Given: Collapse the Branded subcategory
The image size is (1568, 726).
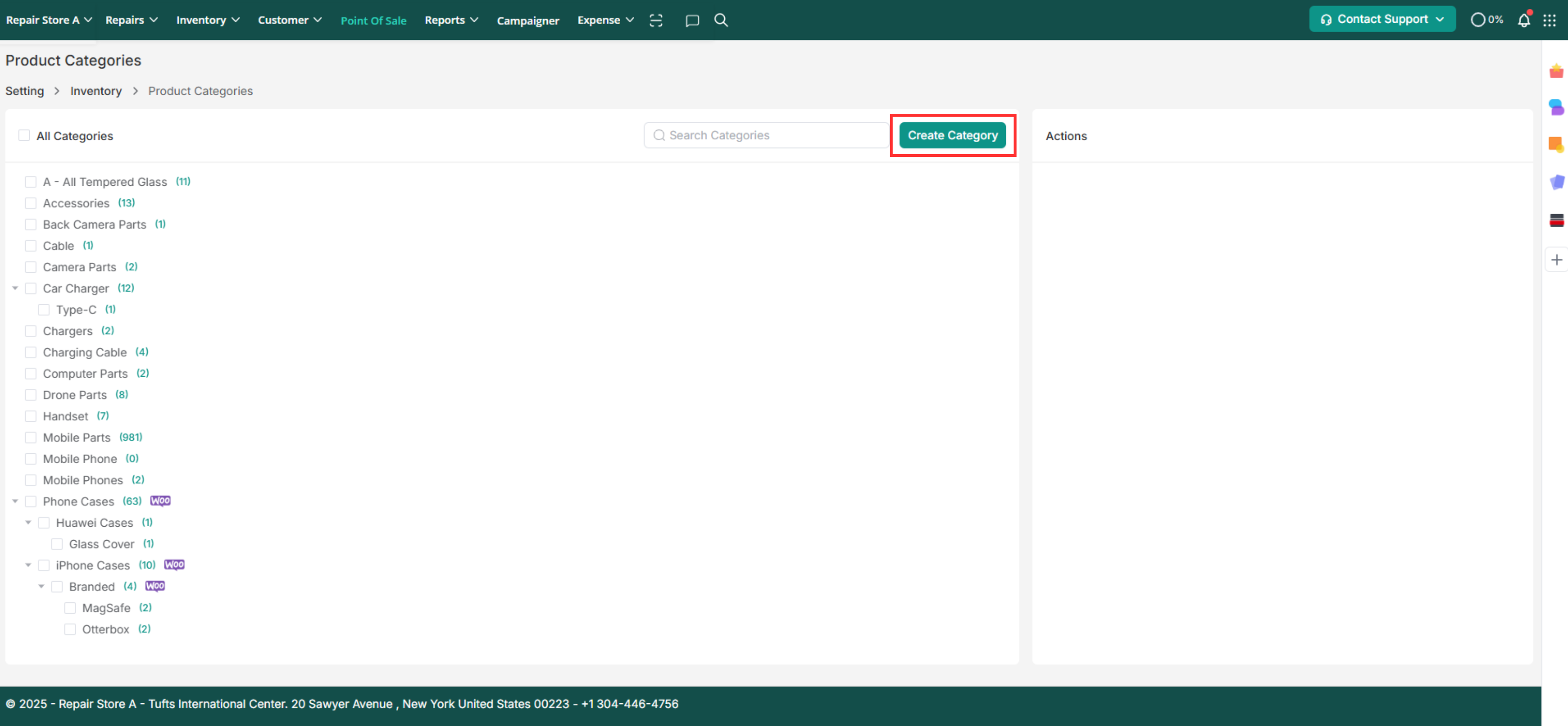Looking at the screenshot, I should coord(41,587).
